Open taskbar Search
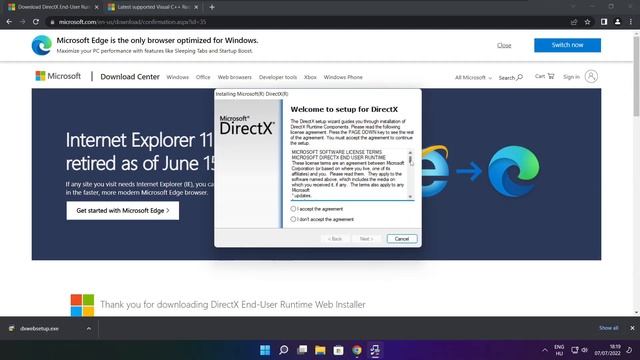Screen dimensions: 640x360 pos(283,350)
